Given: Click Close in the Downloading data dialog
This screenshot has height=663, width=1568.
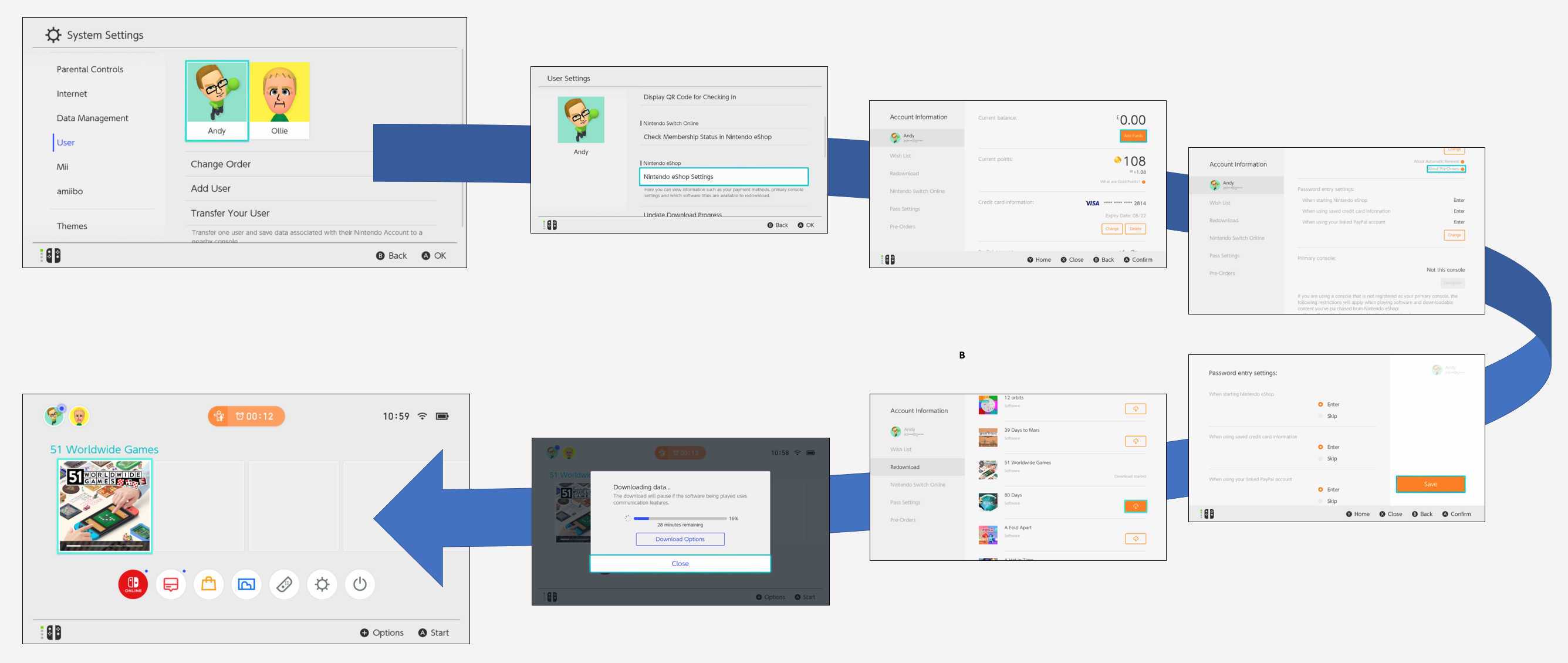Looking at the screenshot, I should click(680, 563).
